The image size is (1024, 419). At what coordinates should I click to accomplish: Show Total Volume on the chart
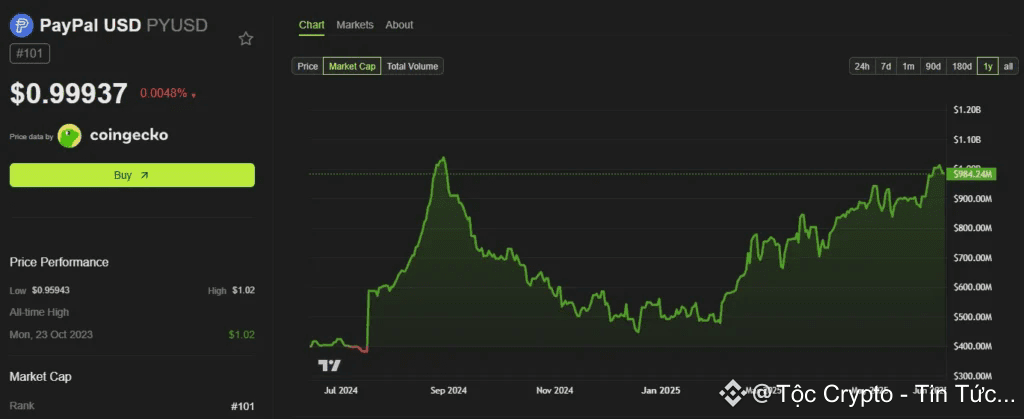(x=412, y=66)
